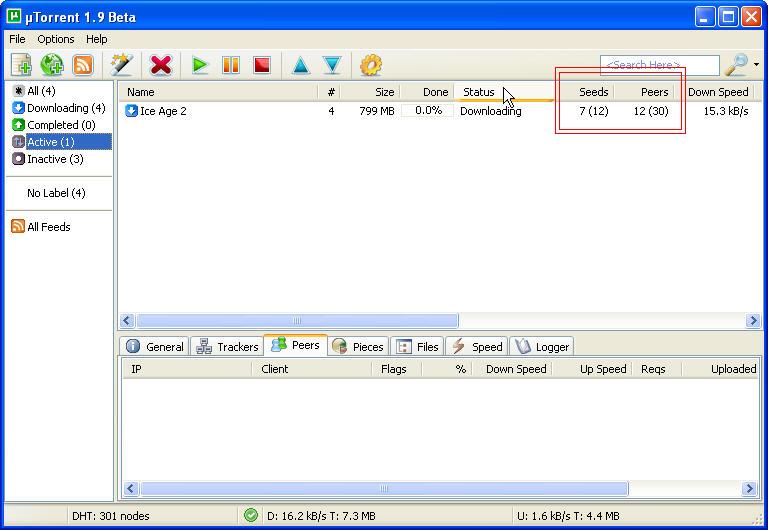The height and width of the screenshot is (530, 768).
Task: Sort by the # column header
Action: 329,92
